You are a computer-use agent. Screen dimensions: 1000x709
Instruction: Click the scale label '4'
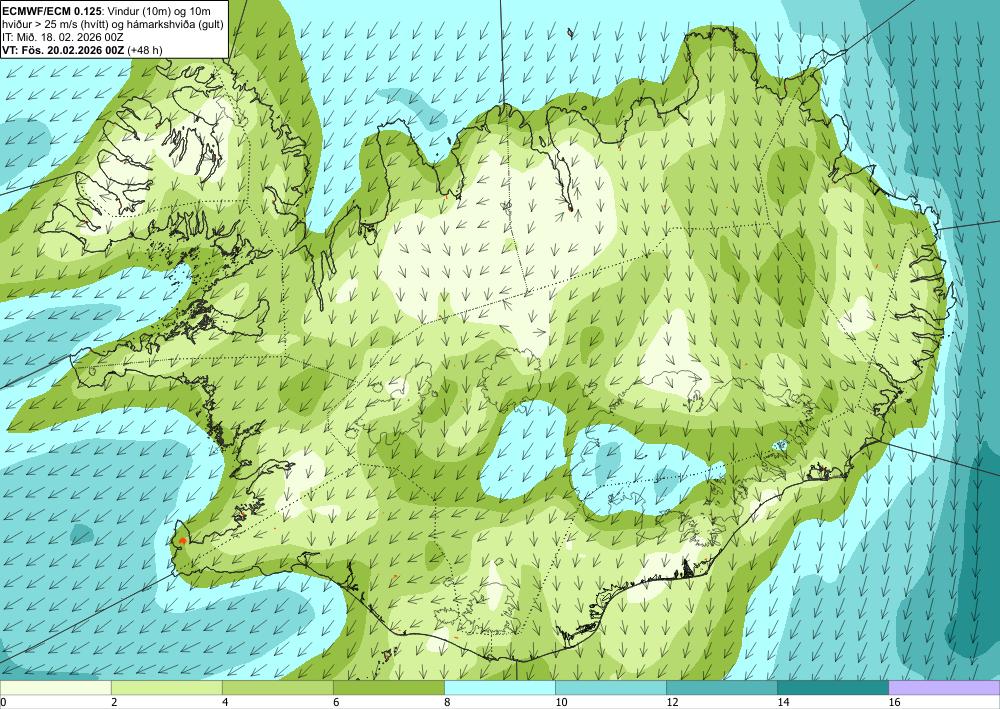pyautogui.click(x=225, y=702)
